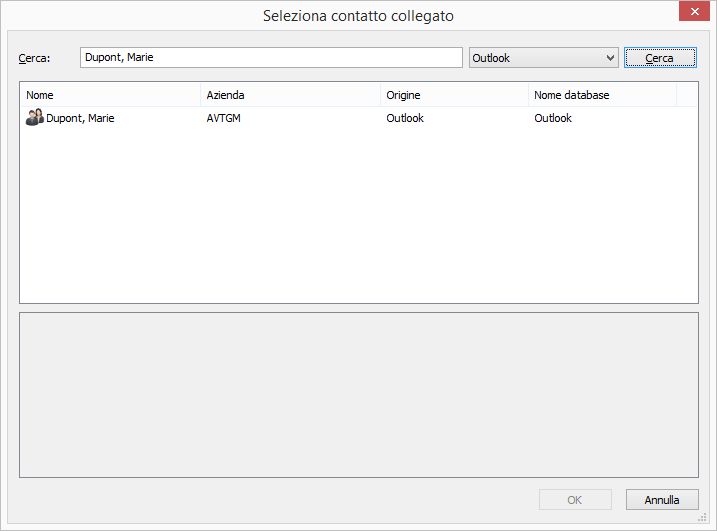Click the empty details pane below the list

(x=358, y=395)
